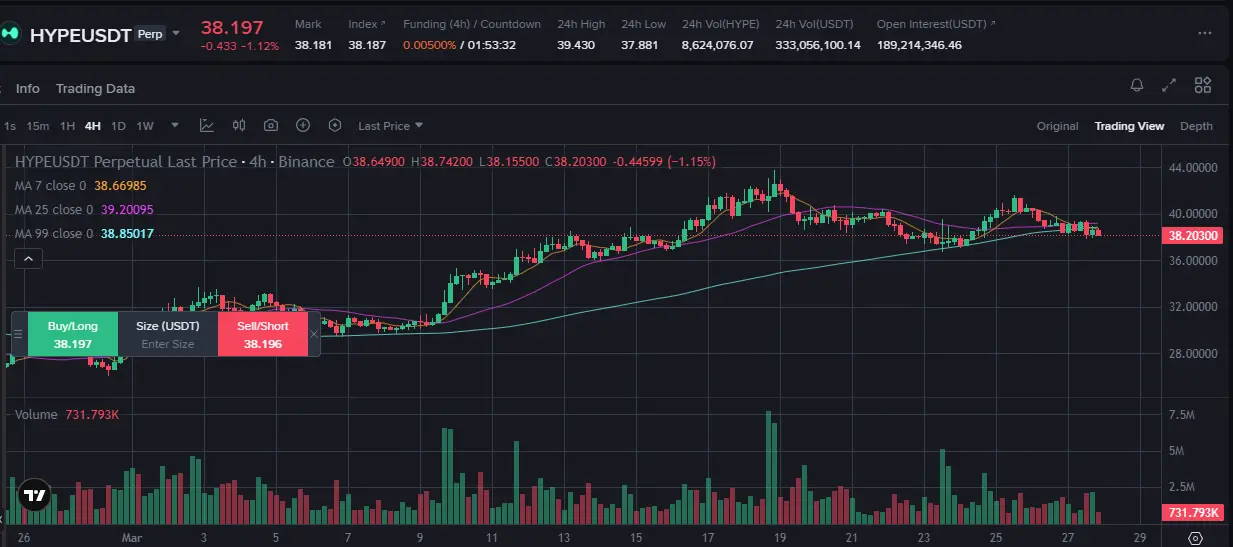Click the HYPEUSDT symbol name
The image size is (1233, 547).
click(x=80, y=34)
